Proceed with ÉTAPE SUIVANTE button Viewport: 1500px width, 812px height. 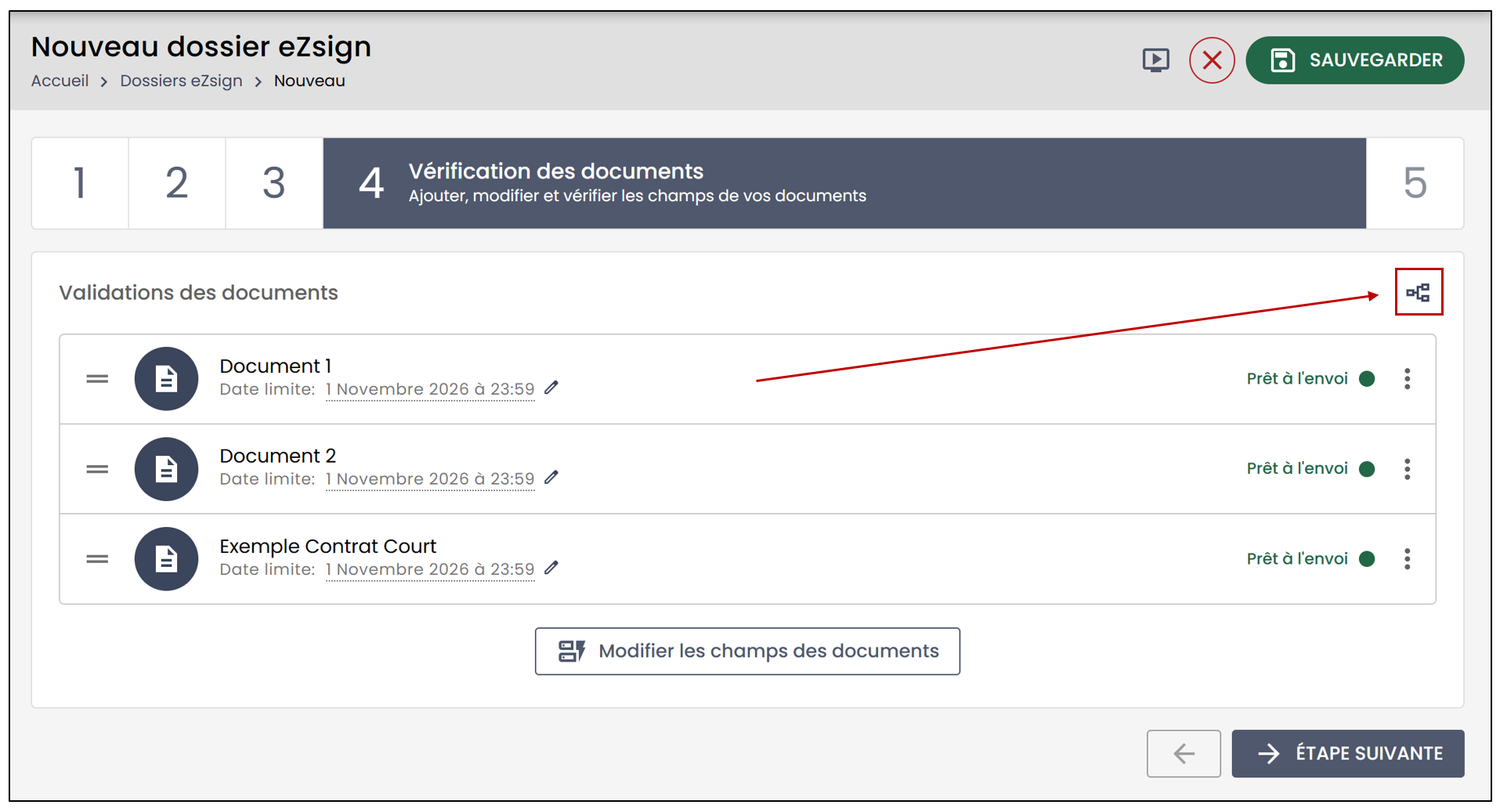pyautogui.click(x=1347, y=753)
